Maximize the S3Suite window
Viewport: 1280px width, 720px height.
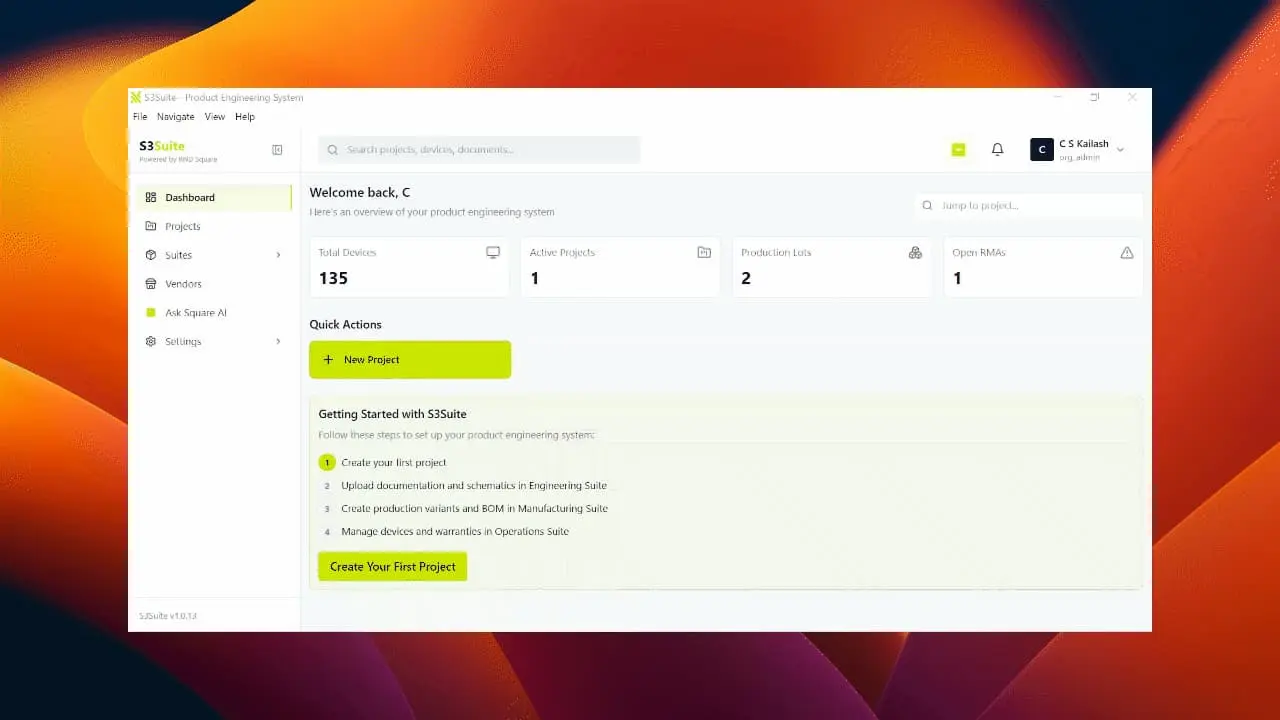coord(1095,97)
